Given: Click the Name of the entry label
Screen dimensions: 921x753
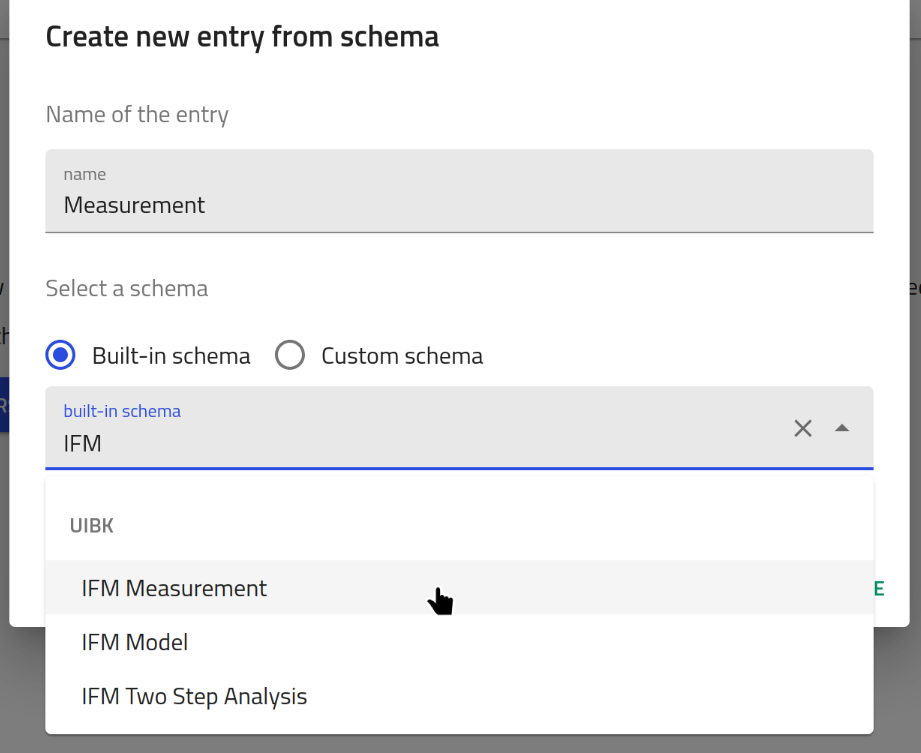Looking at the screenshot, I should (x=137, y=115).
